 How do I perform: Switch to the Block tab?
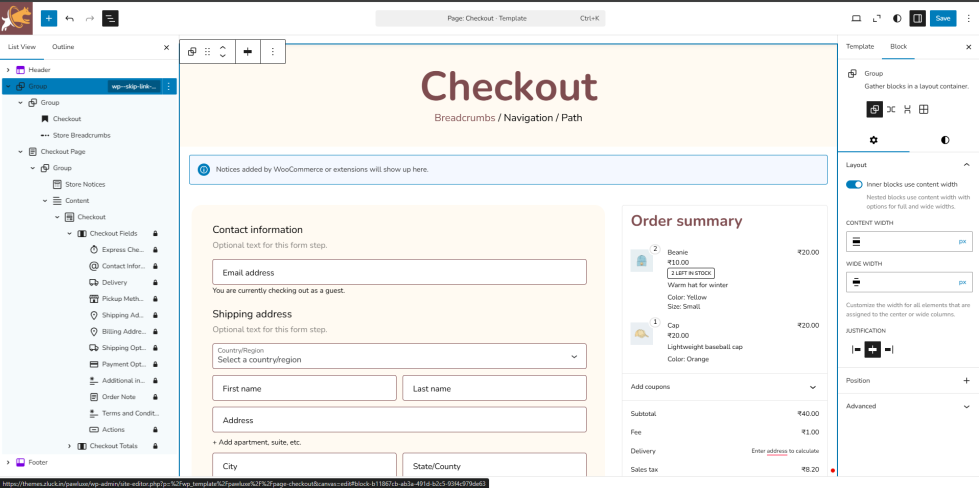[898, 47]
